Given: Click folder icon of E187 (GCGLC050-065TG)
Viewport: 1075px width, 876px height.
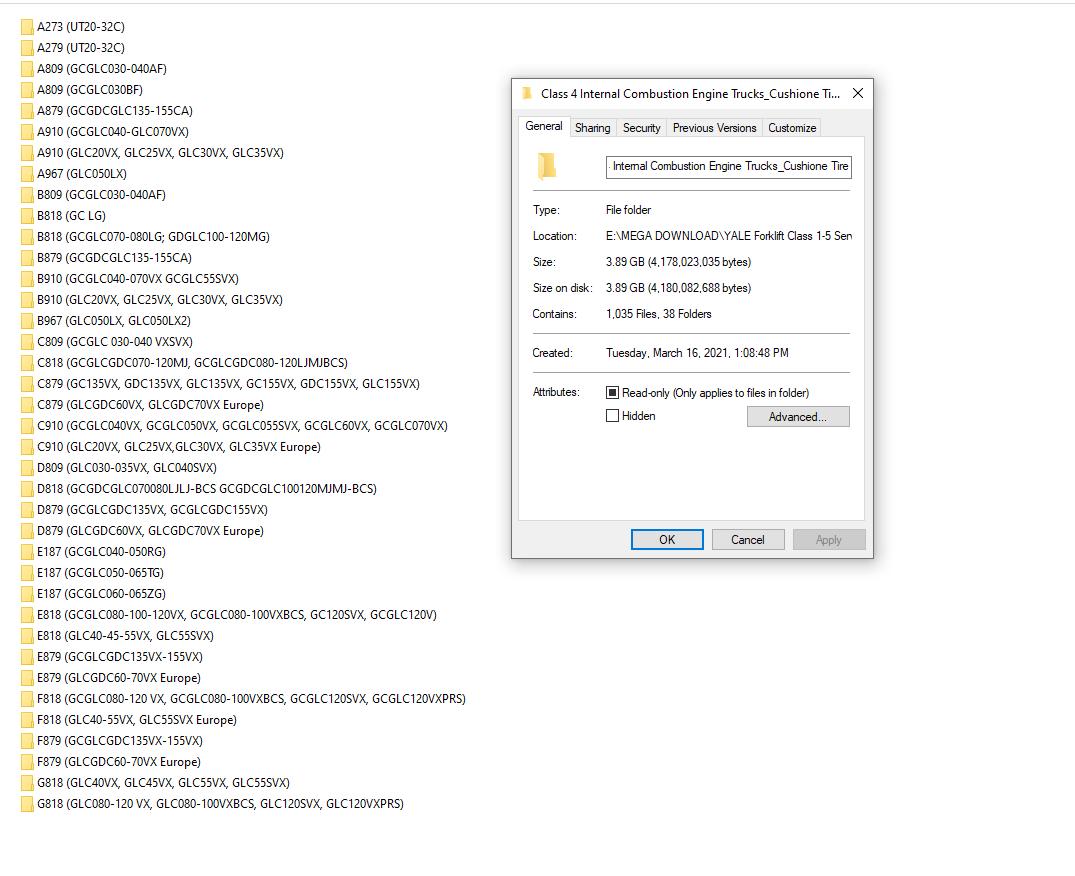Looking at the screenshot, I should 27,573.
